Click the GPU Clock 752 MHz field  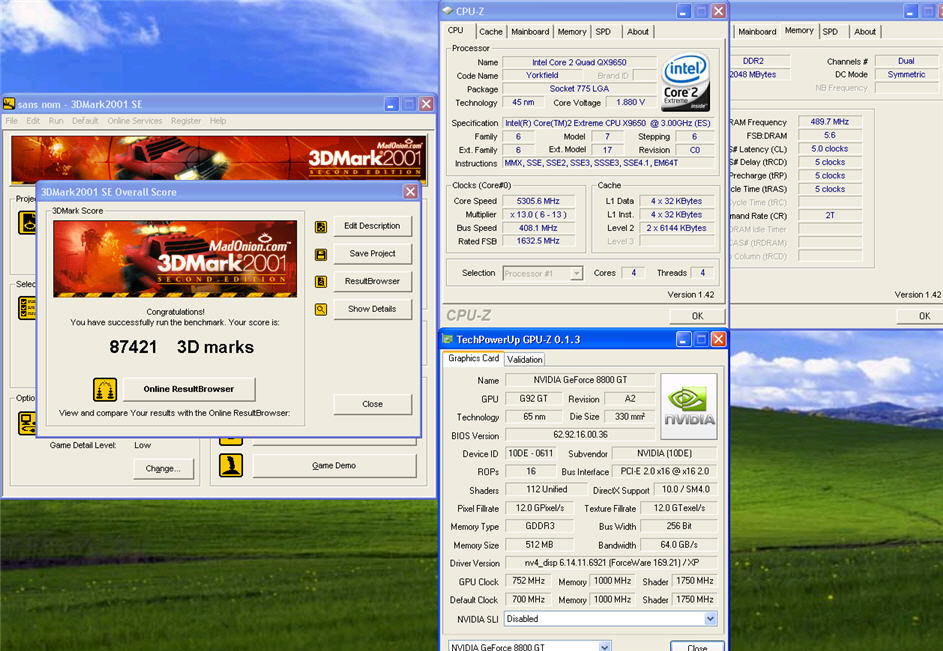pos(528,581)
